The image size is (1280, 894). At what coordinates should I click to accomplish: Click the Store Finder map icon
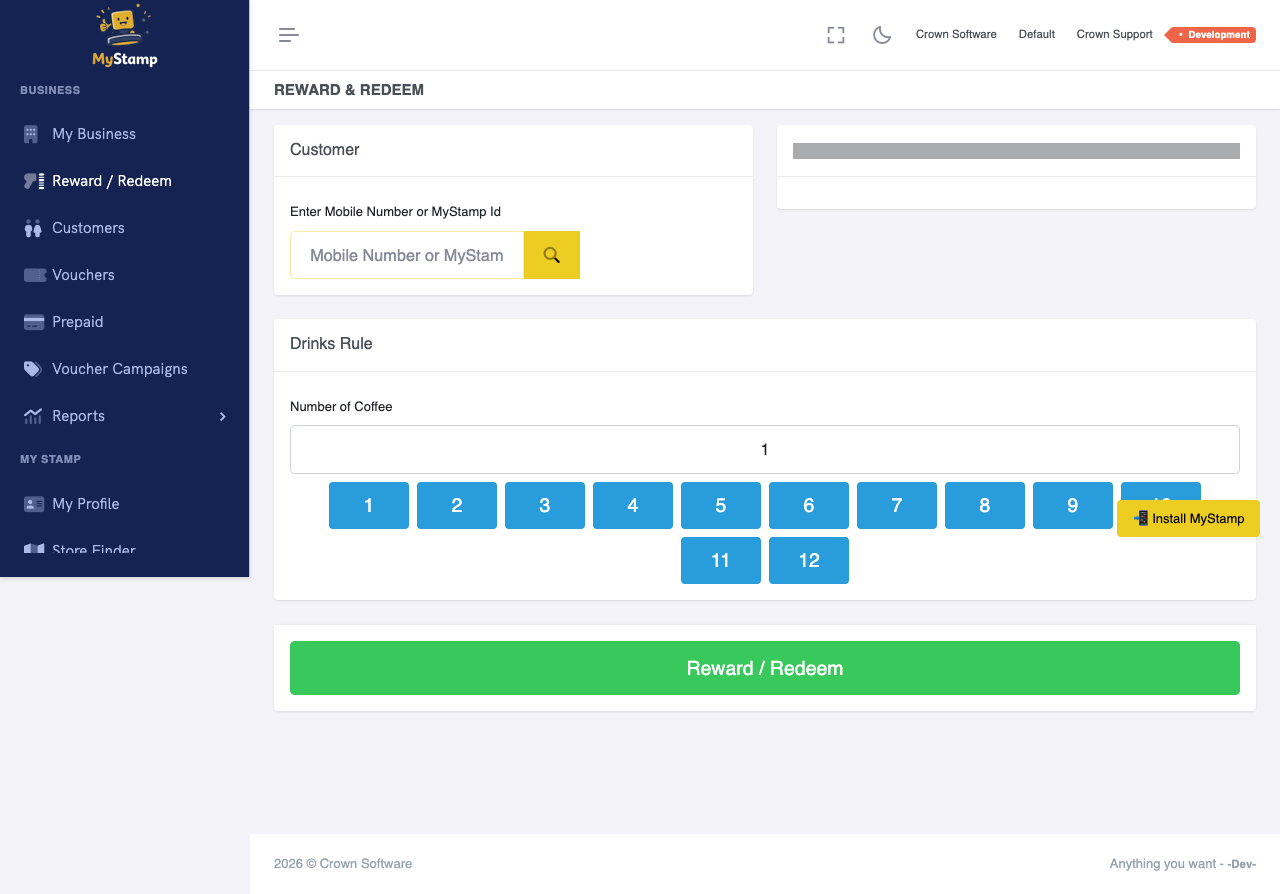point(34,550)
